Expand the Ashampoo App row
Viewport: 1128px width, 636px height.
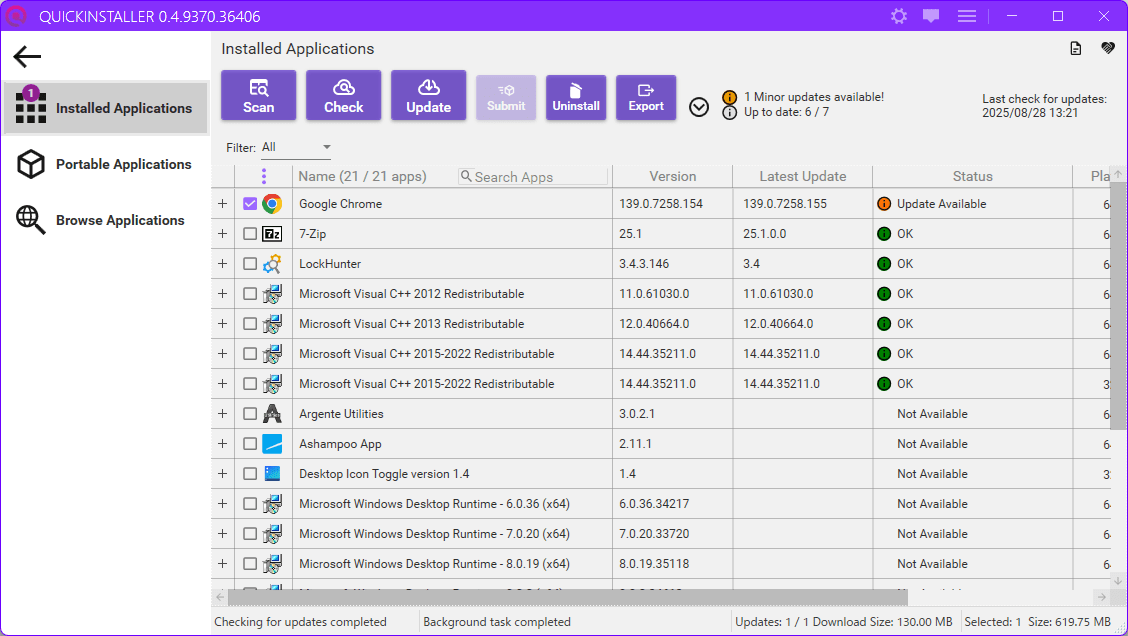coord(222,444)
